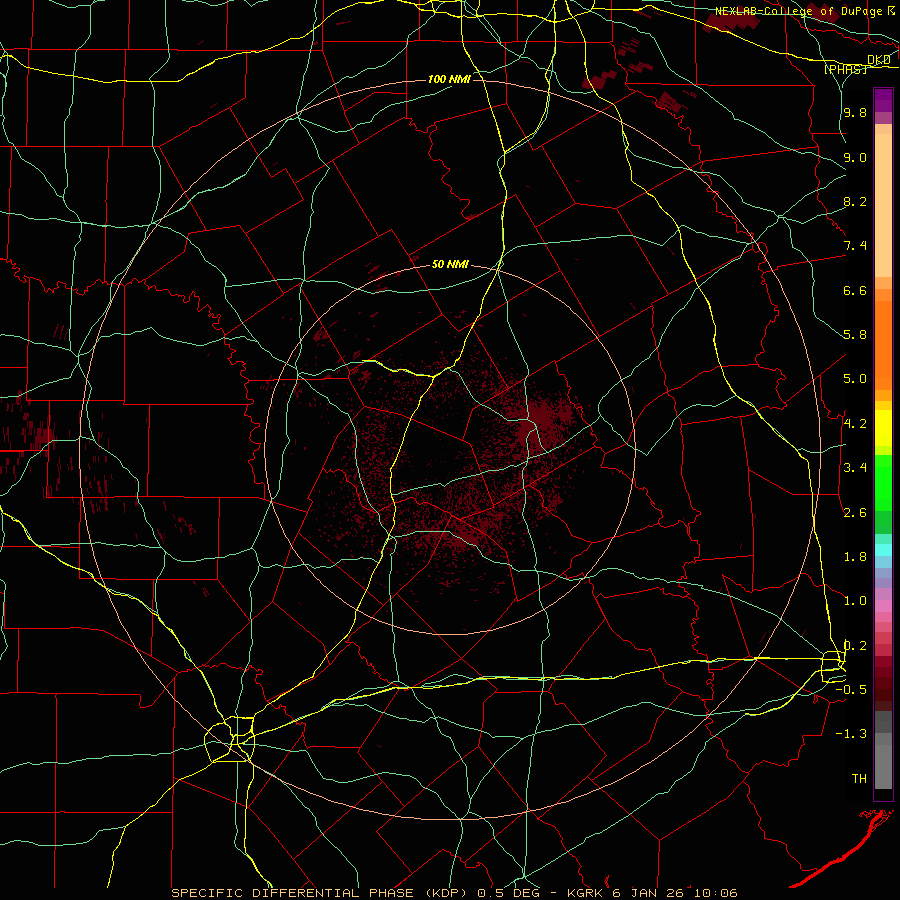
Task: Click the cyan band beside 1.8 on the color bar
Action: click(883, 550)
